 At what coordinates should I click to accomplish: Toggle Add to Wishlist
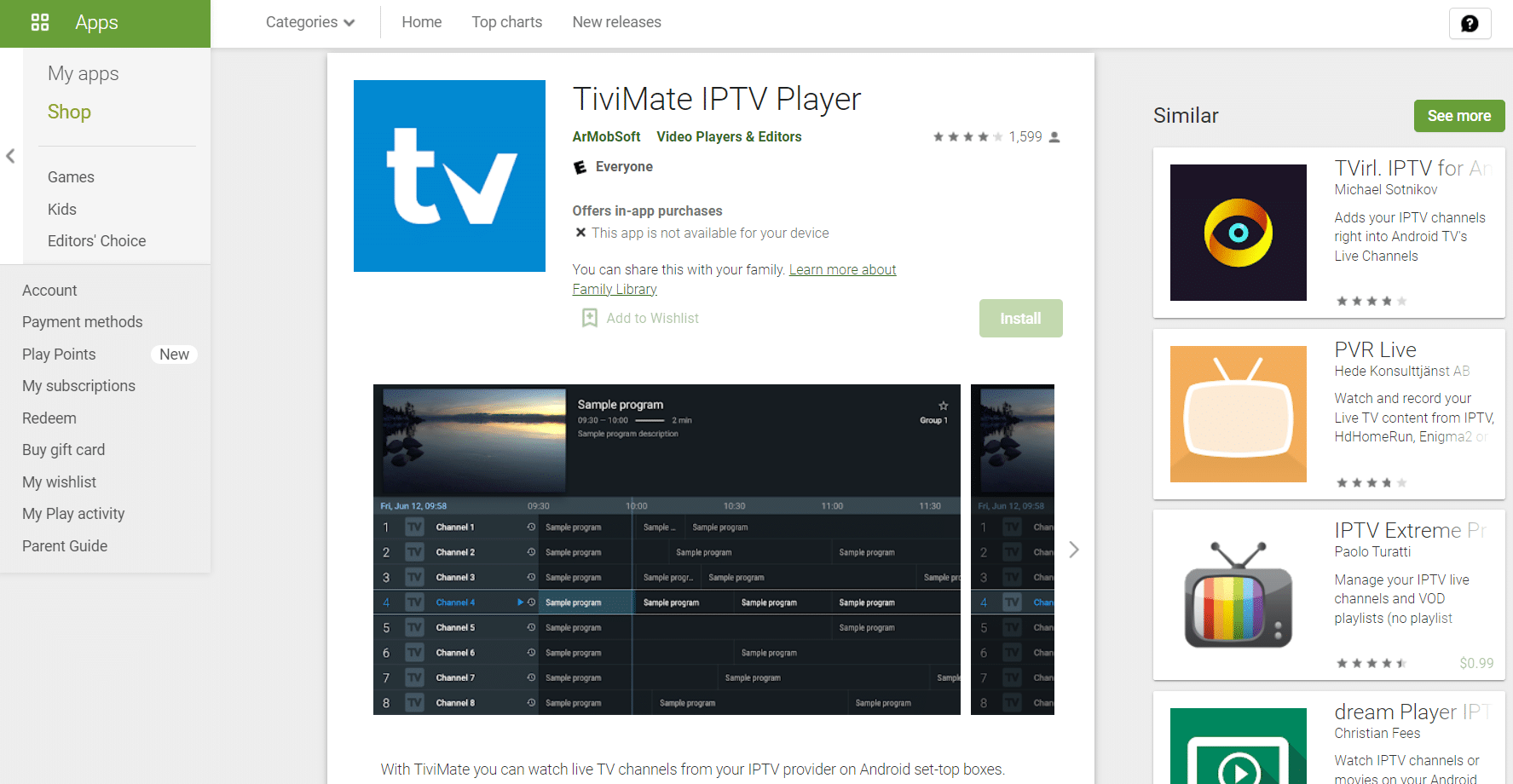(639, 318)
